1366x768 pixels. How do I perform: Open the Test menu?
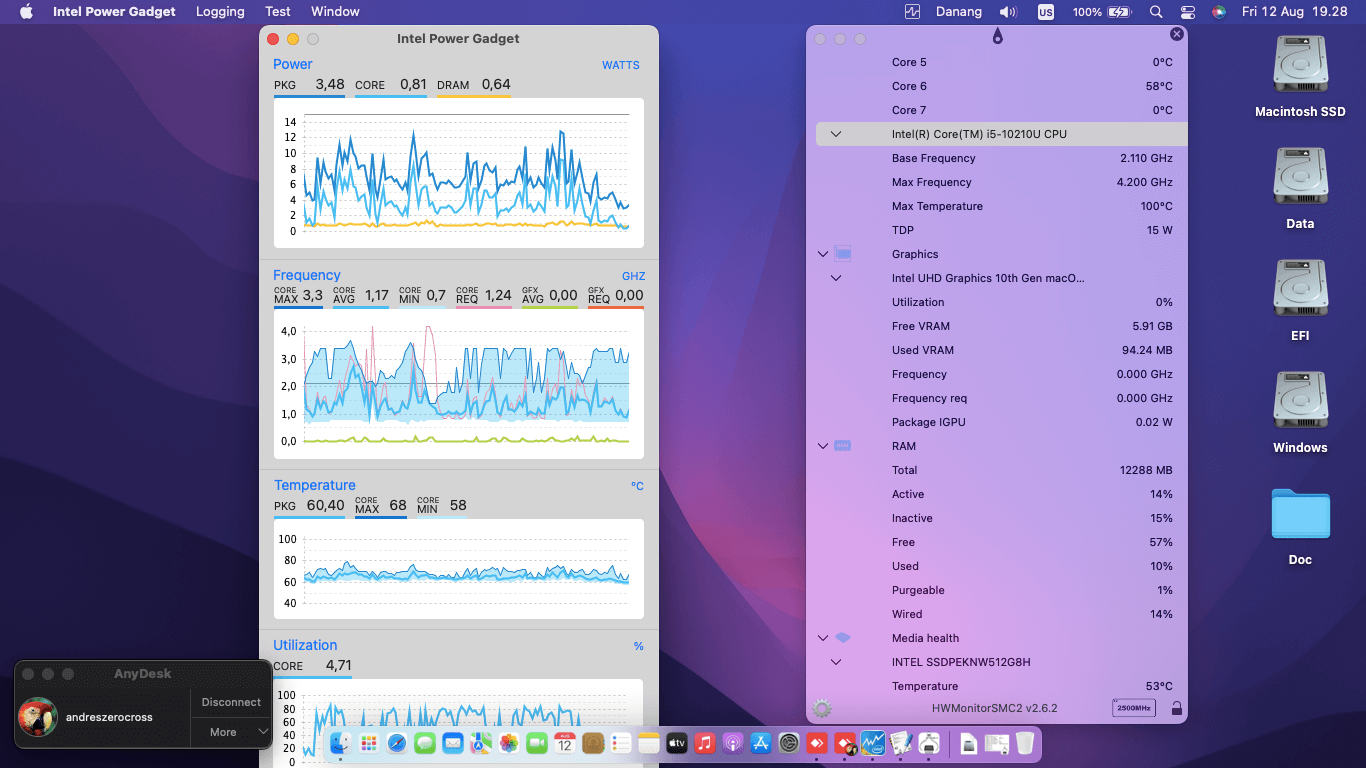278,12
